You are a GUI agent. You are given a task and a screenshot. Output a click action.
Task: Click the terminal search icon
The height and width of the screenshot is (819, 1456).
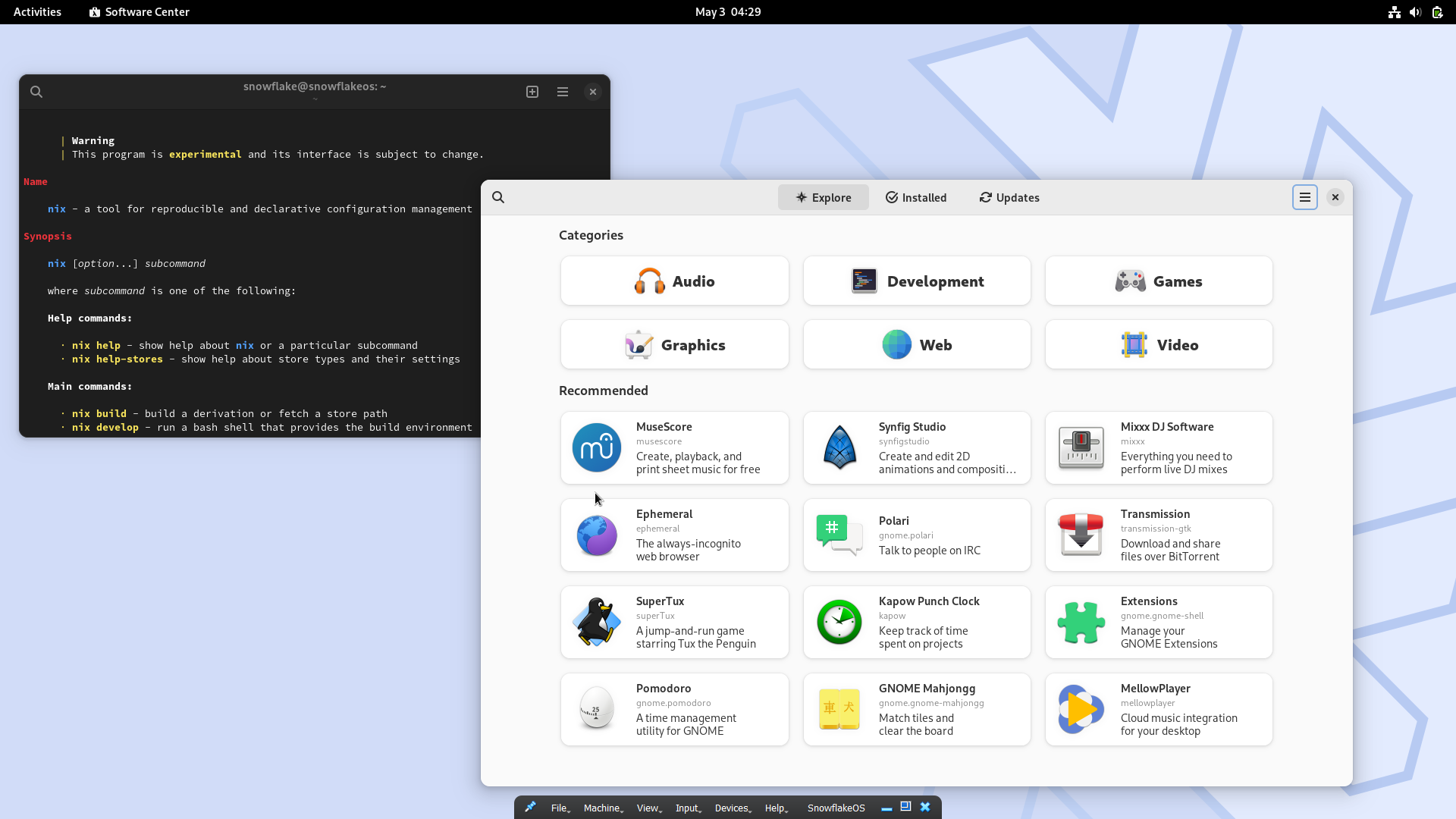(36, 92)
